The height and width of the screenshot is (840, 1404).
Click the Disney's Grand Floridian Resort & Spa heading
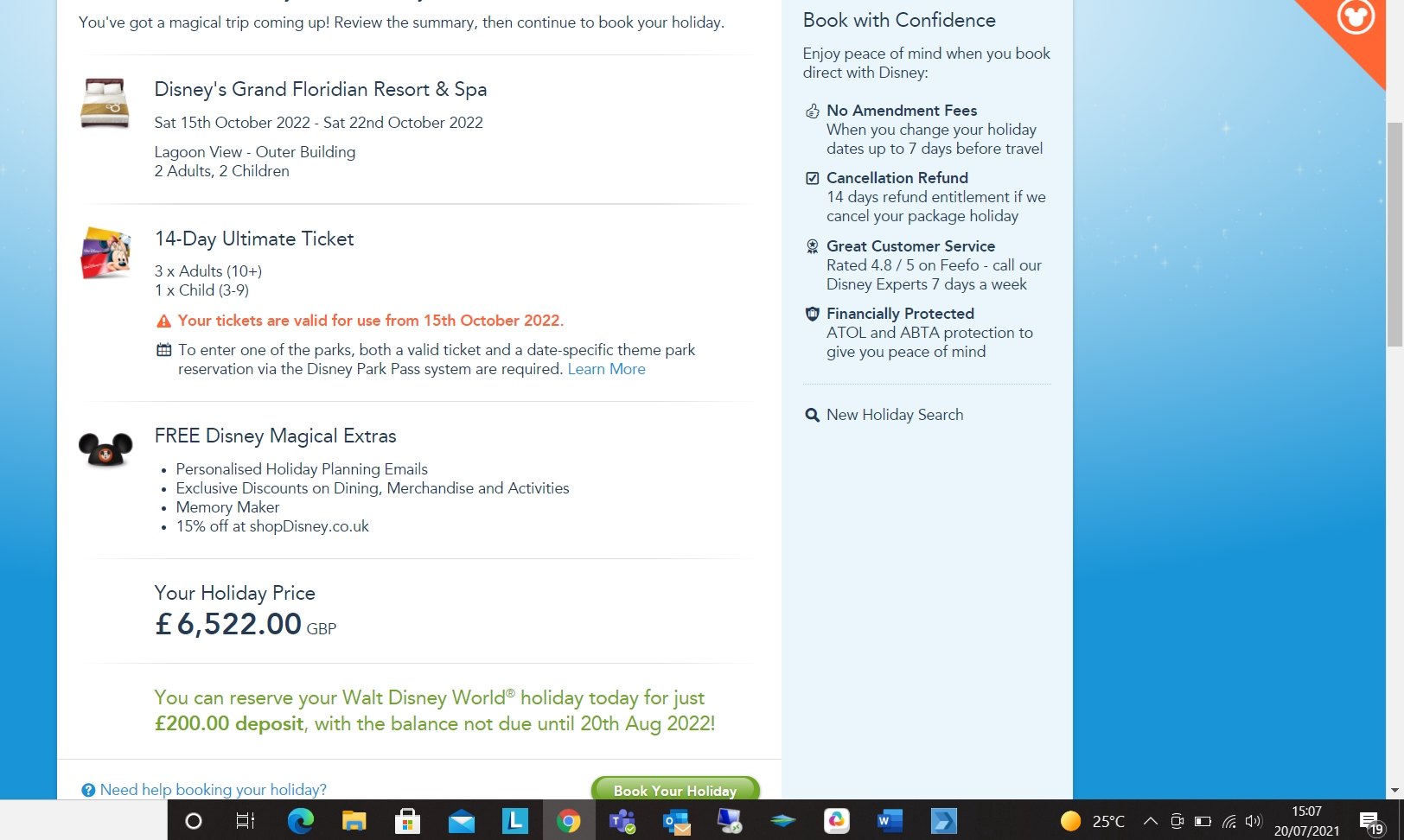click(321, 89)
